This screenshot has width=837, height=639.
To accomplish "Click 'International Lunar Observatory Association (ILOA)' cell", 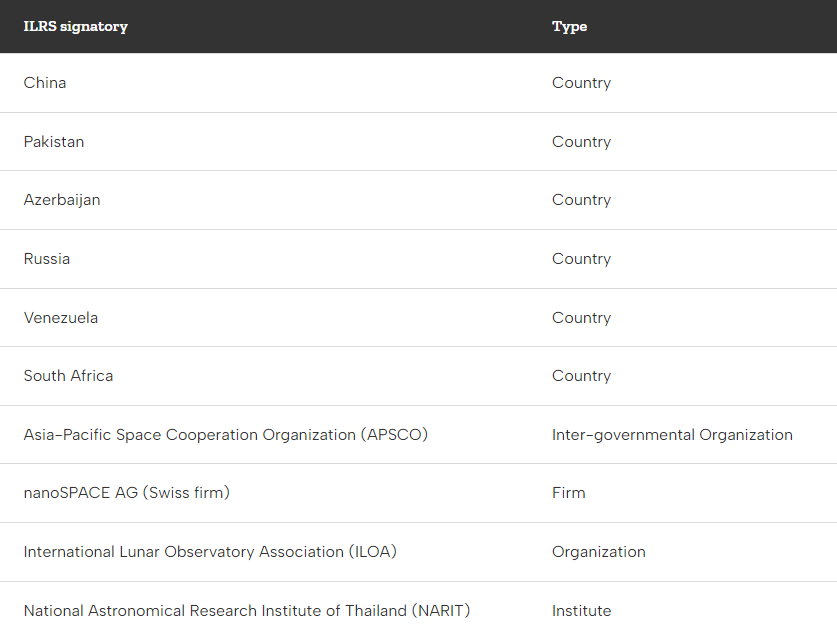I will (x=210, y=551).
